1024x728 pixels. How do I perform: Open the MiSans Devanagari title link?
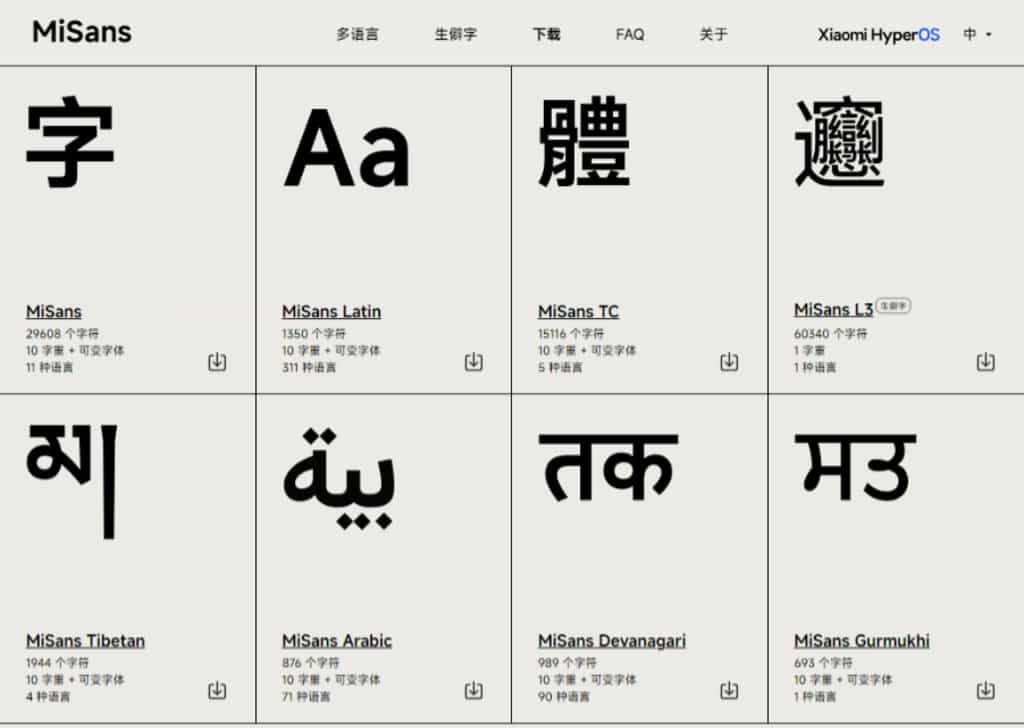[612, 641]
